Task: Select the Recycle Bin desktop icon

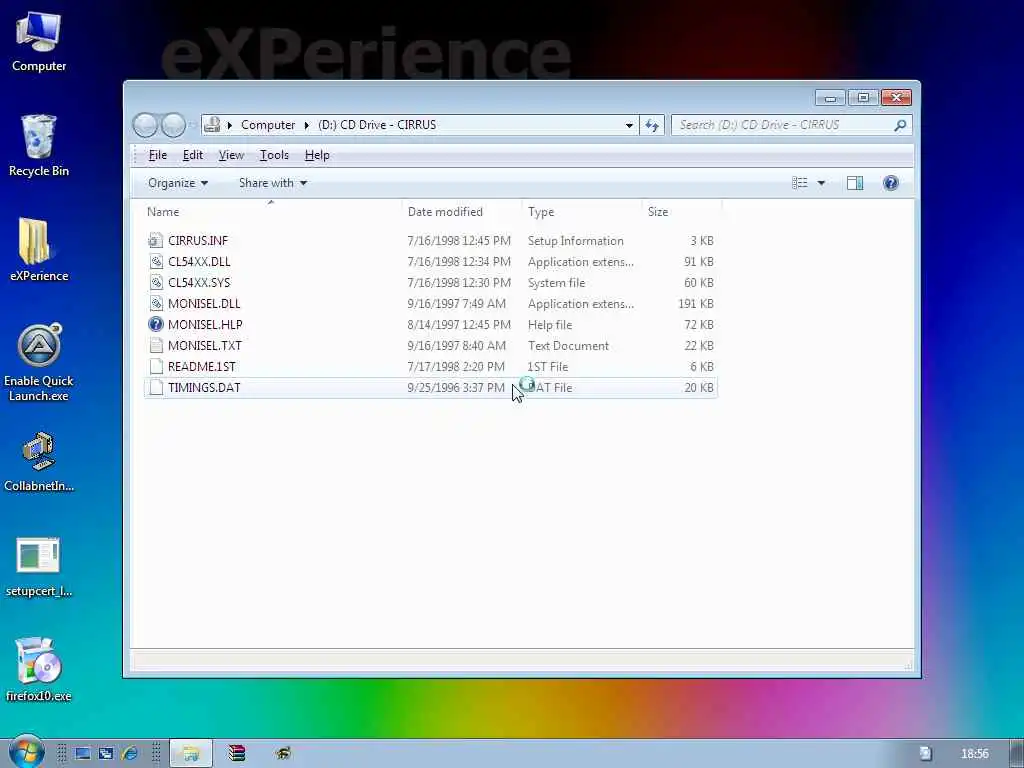Action: [x=39, y=145]
